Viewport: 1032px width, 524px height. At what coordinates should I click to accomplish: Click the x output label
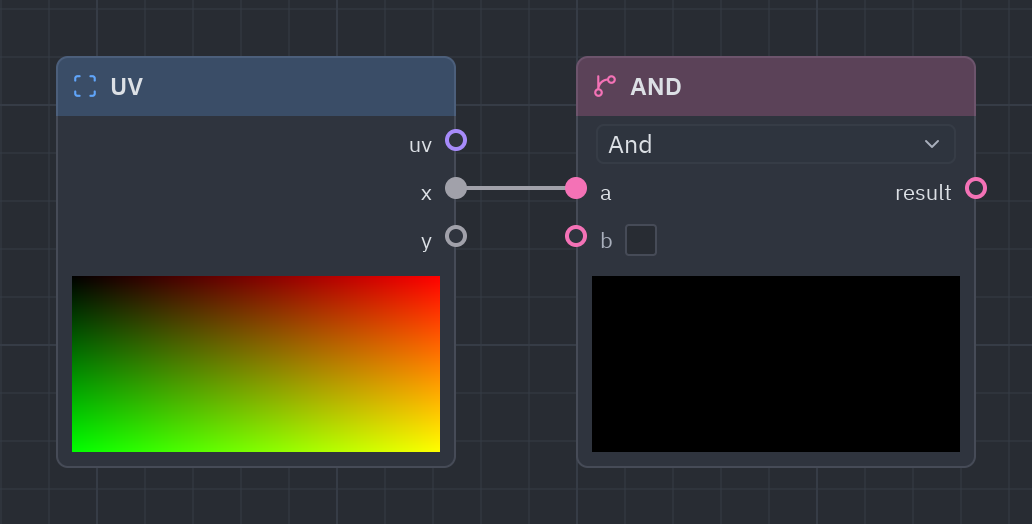coord(426,193)
